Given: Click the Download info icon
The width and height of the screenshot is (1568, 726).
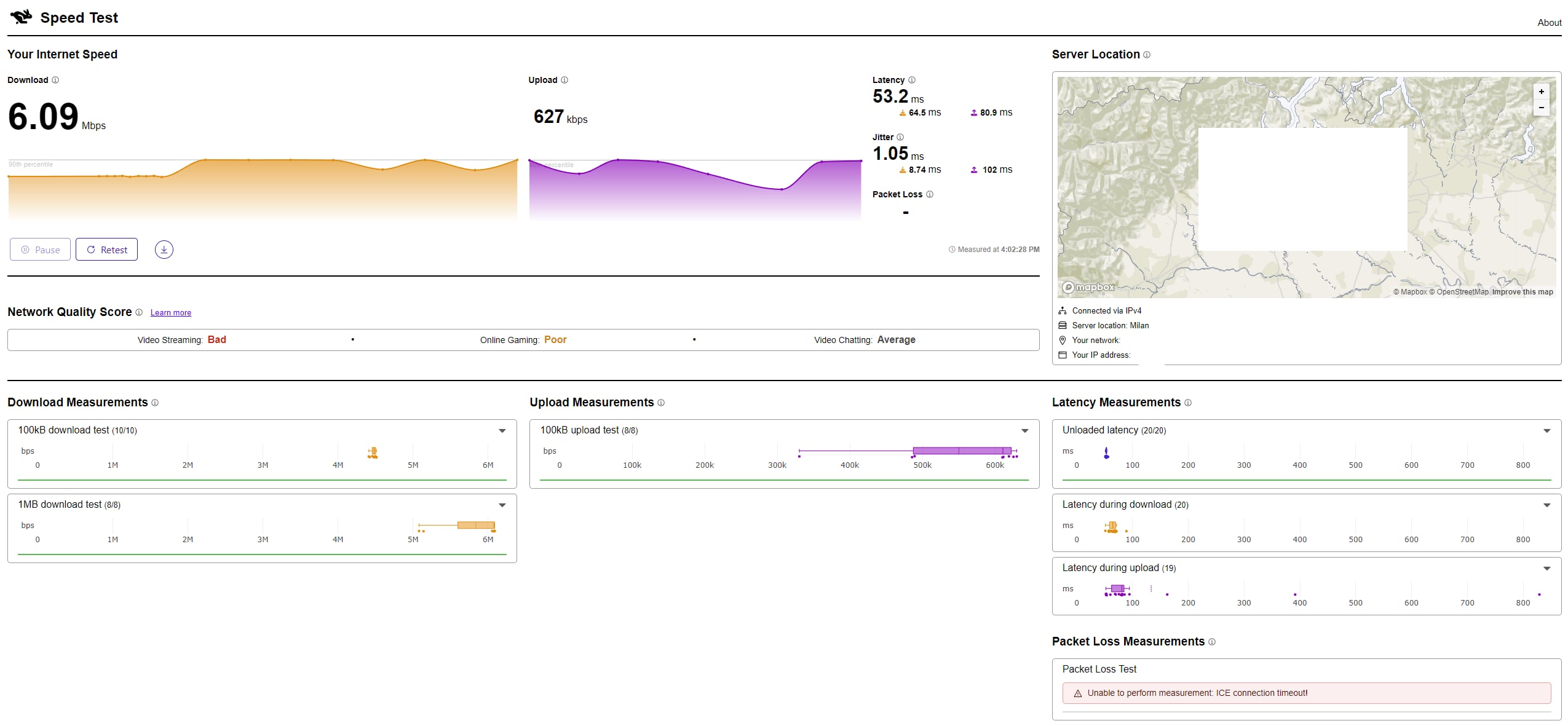Looking at the screenshot, I should [x=55, y=80].
